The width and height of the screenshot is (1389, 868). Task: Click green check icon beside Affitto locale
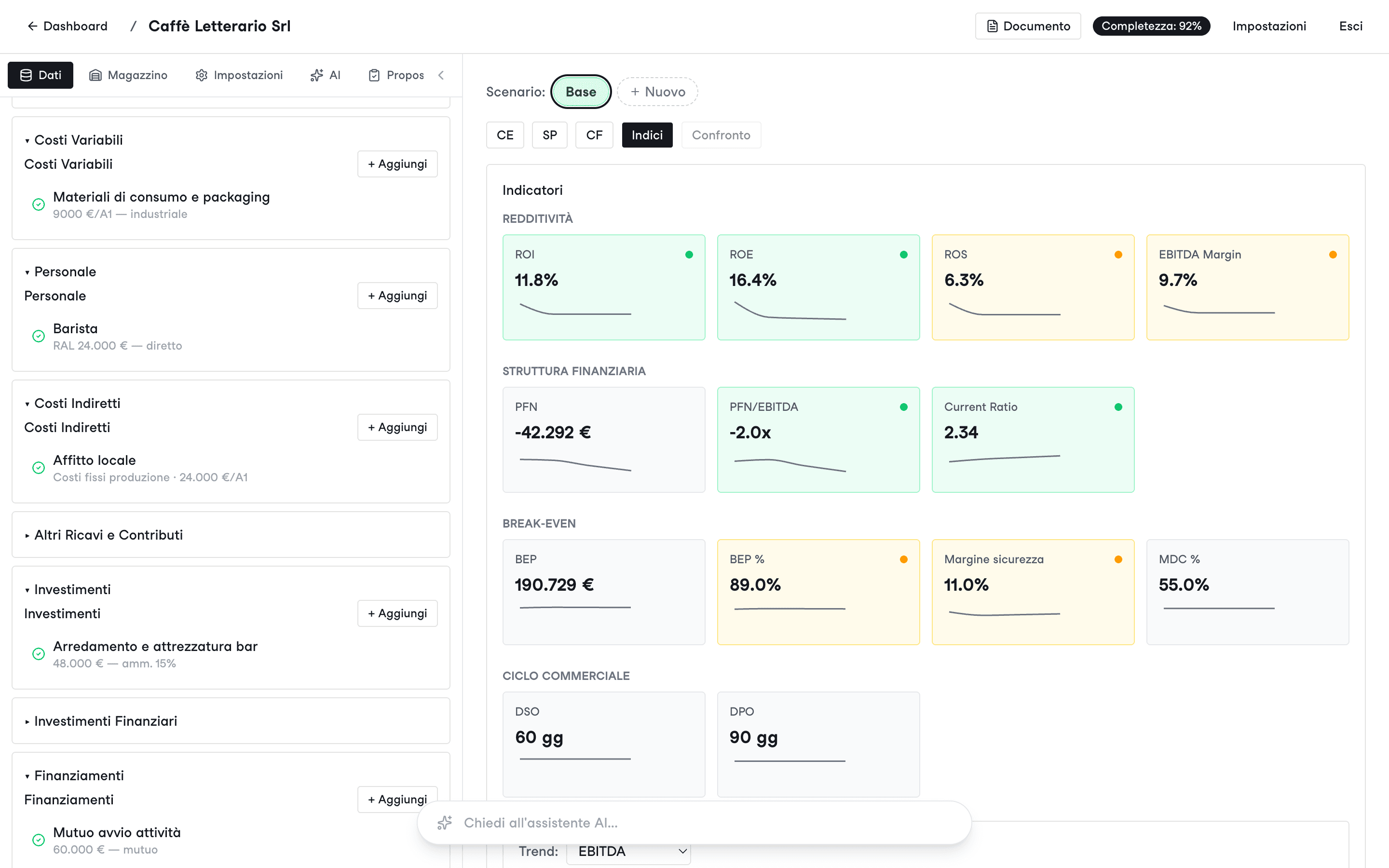click(39, 467)
